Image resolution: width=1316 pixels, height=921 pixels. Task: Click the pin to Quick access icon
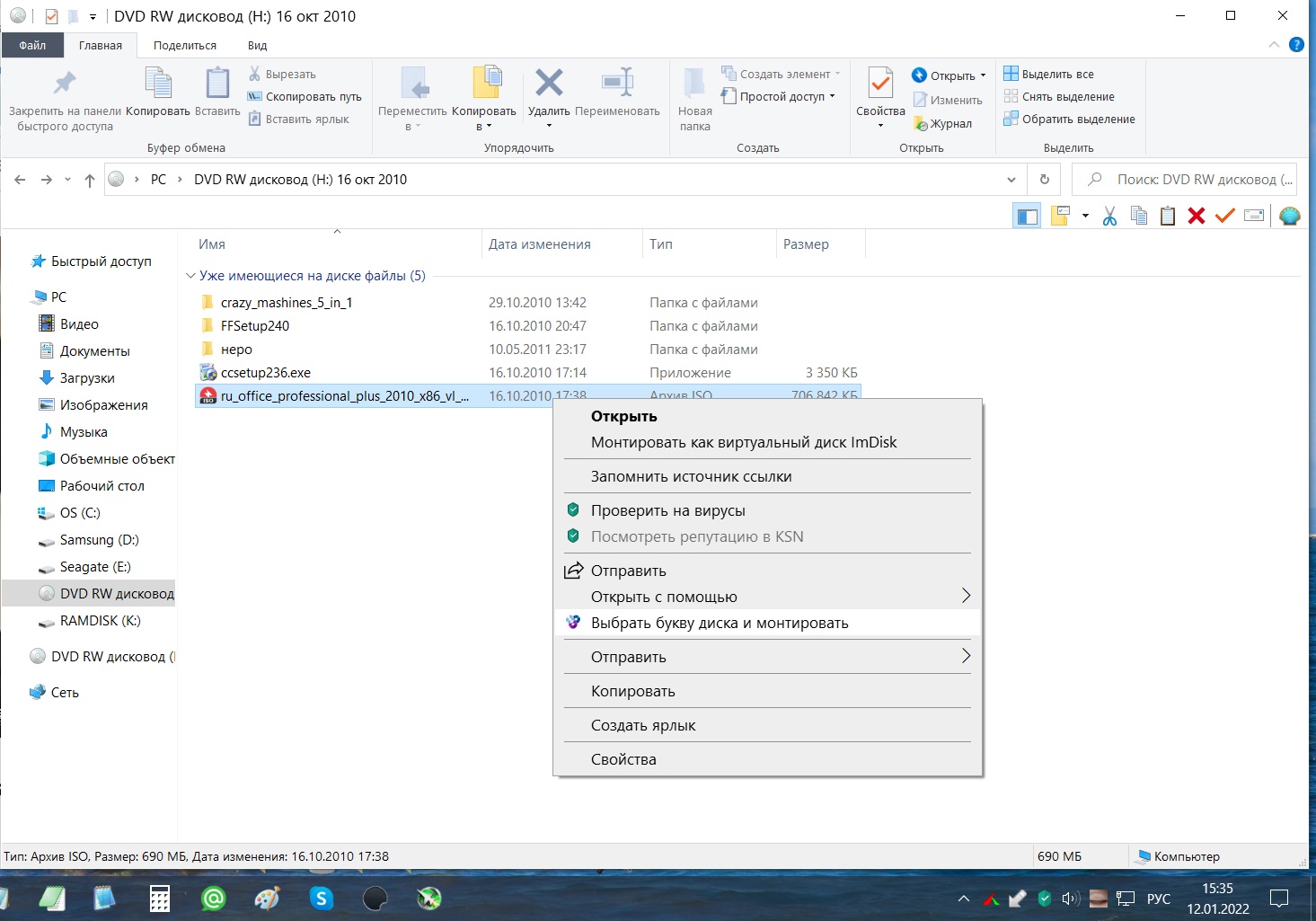coord(64,84)
